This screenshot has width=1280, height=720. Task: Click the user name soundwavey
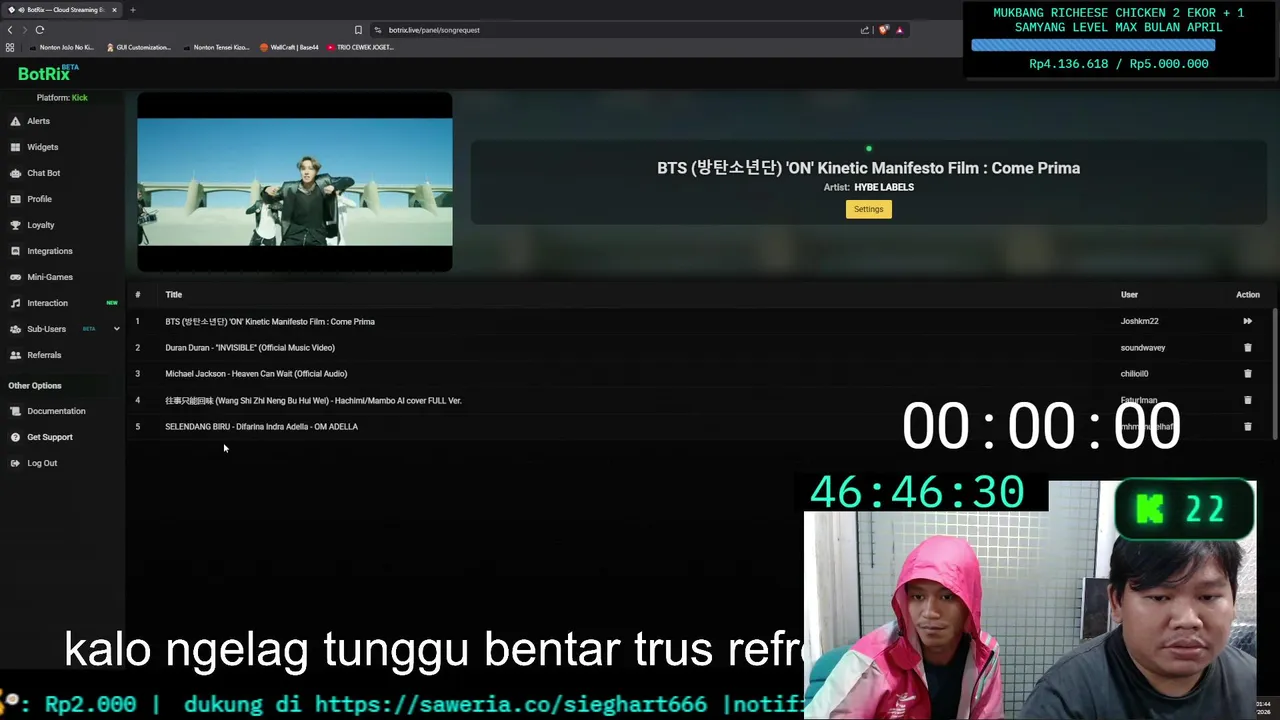coord(1143,348)
